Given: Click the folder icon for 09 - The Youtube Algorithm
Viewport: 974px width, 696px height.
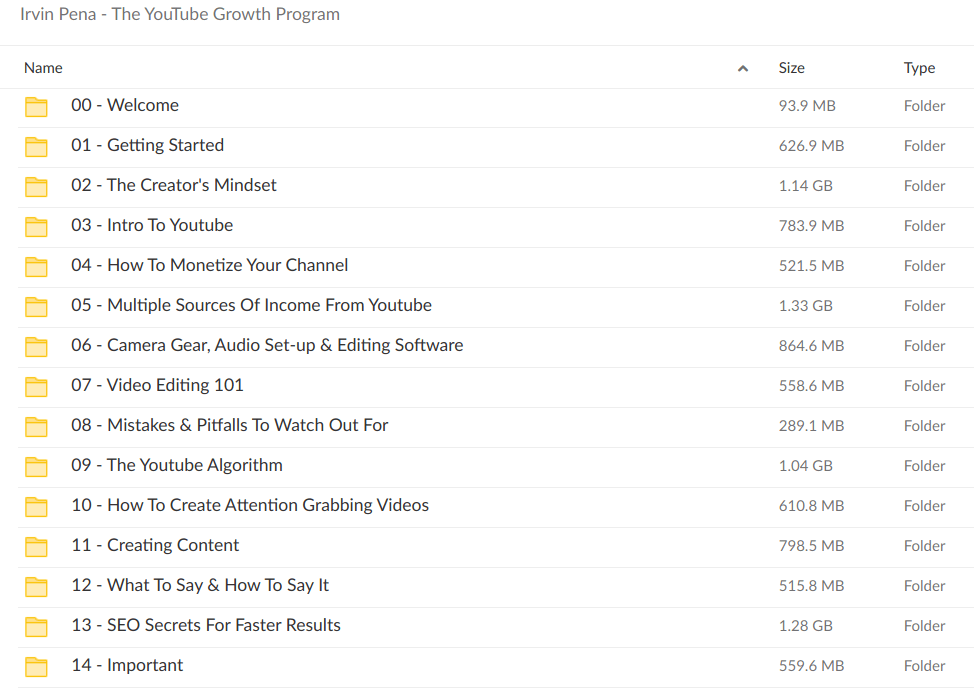Looking at the screenshot, I should click(x=36, y=465).
